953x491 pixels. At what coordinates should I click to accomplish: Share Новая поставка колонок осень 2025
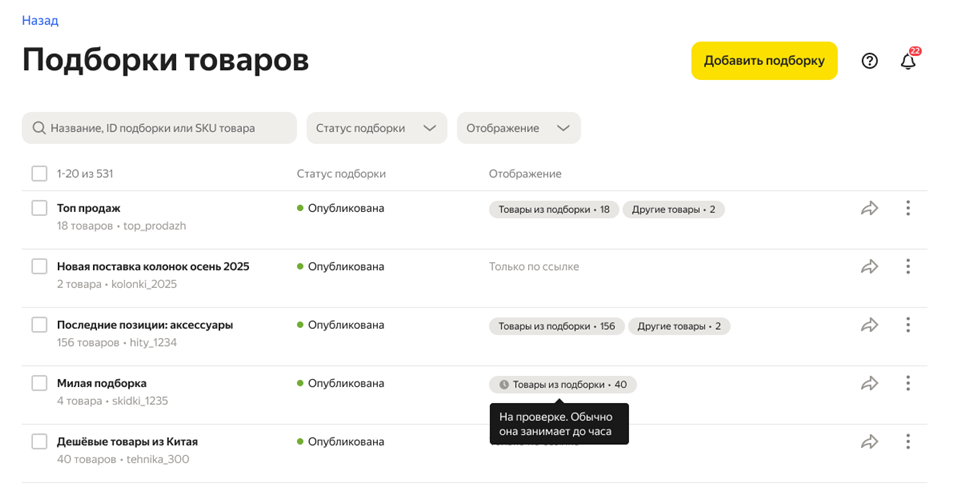pos(869,267)
